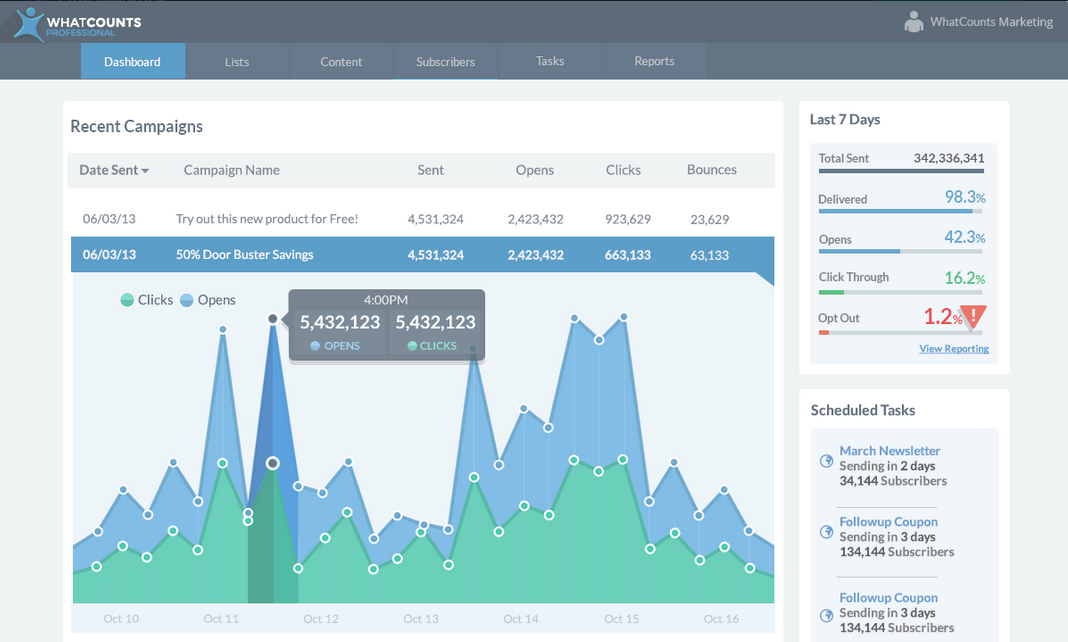Viewport: 1068px width, 642px height.
Task: Sort campaigns by the Bounces column header
Action: tap(711, 170)
